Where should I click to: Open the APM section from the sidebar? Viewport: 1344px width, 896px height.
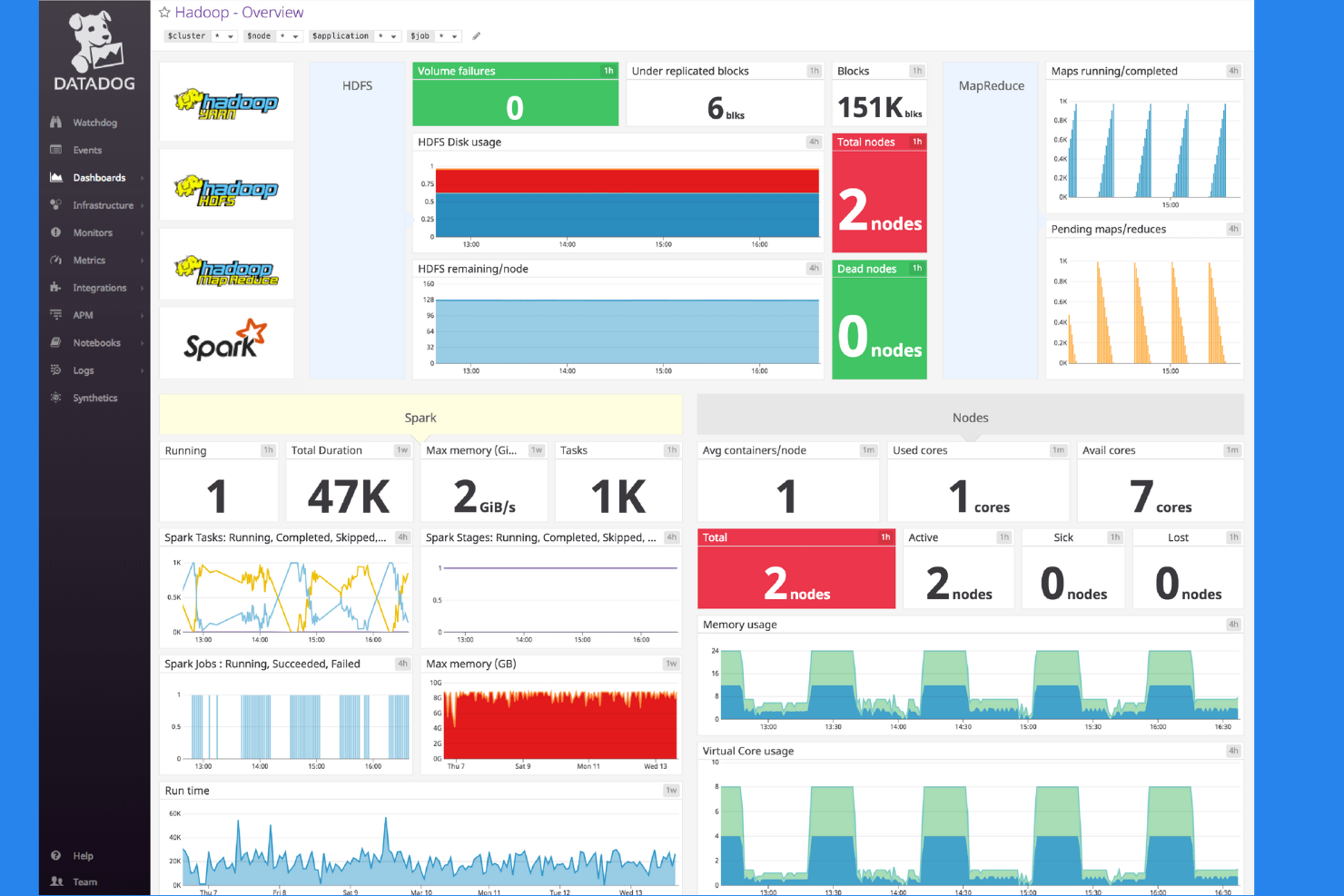pyautogui.click(x=55, y=315)
